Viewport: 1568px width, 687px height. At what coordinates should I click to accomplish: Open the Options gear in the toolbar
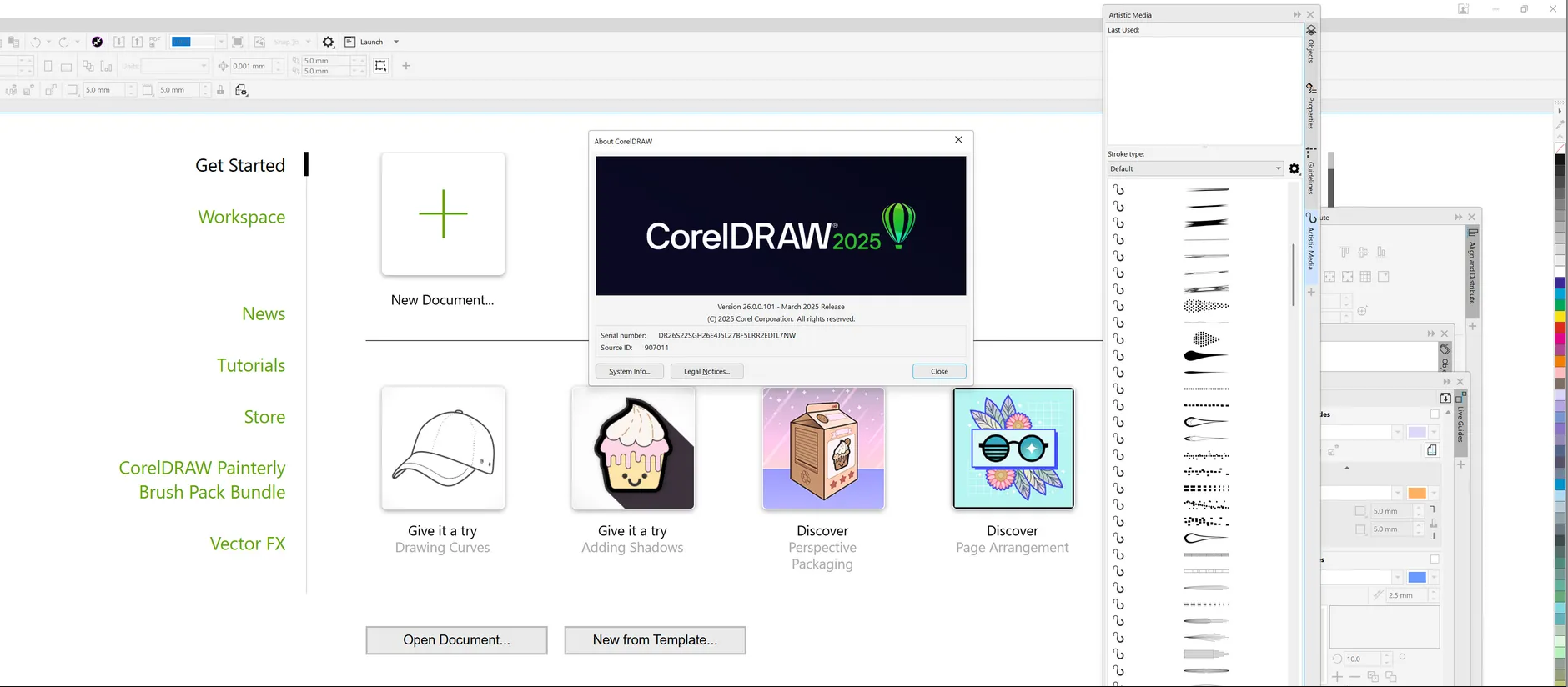point(329,42)
